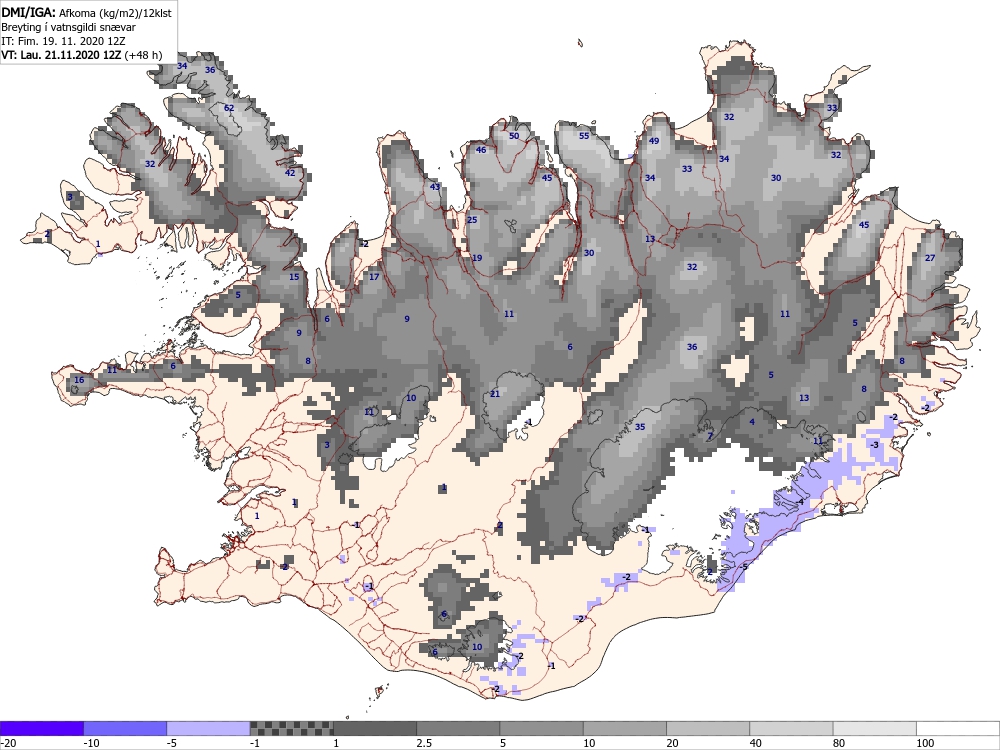
Task: Click the checkered -1 to 1 legend swatch
Action: (x=291, y=728)
